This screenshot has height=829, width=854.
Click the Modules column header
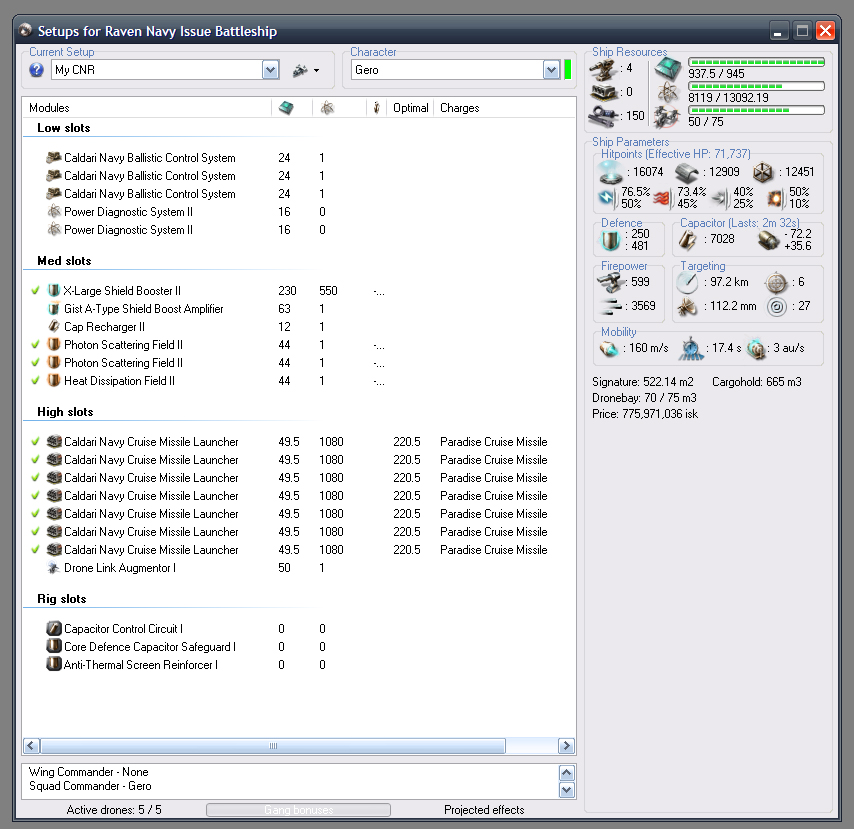[x=49, y=108]
